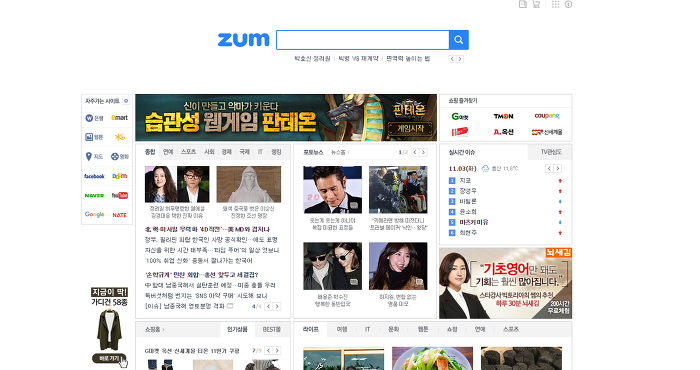The width and height of the screenshot is (700, 370).
Task: Open the 쇼핑홈 link
Action: point(154,329)
